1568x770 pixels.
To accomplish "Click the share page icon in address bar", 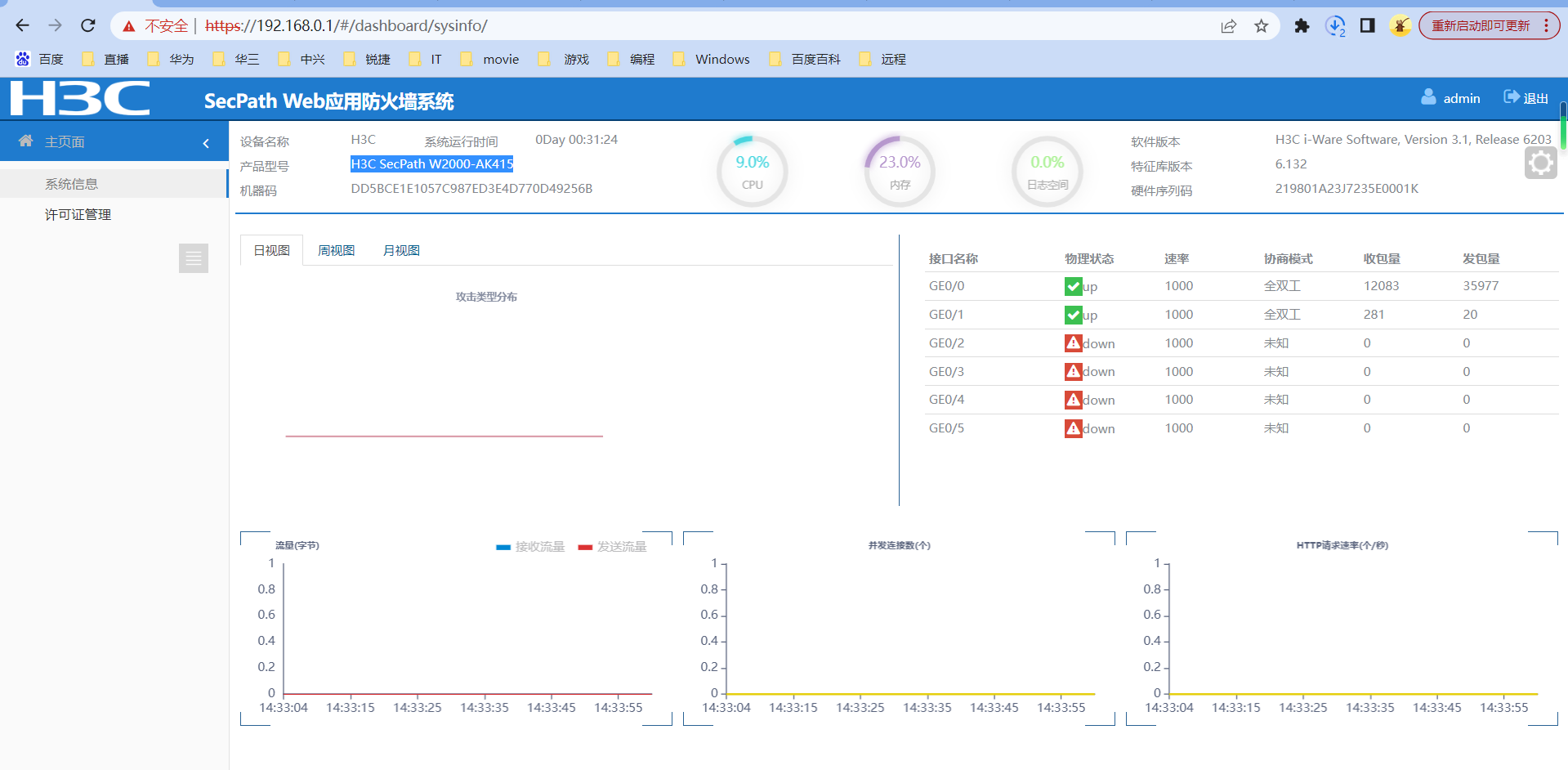I will [x=1229, y=26].
